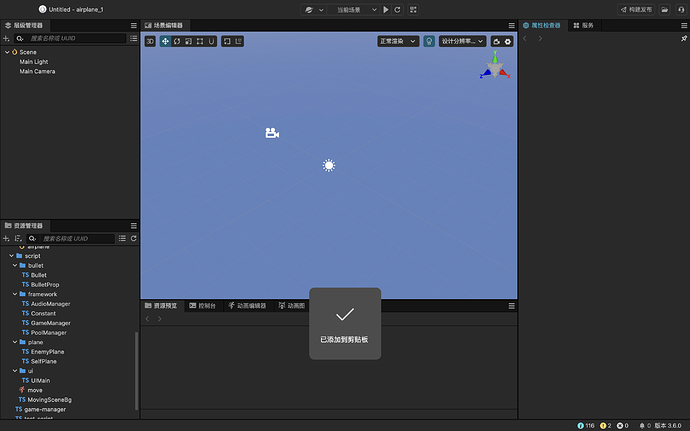The width and height of the screenshot is (690, 431).
Task: Switch to the 动画图 tab
Action: coord(292,306)
